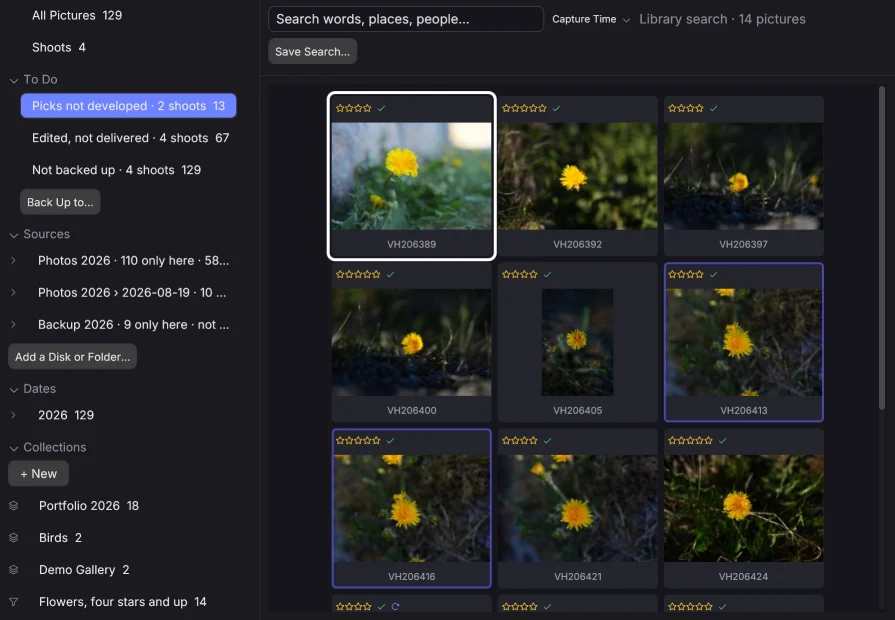
Task: Open the Demo Gallery collection
Action: coord(84,570)
